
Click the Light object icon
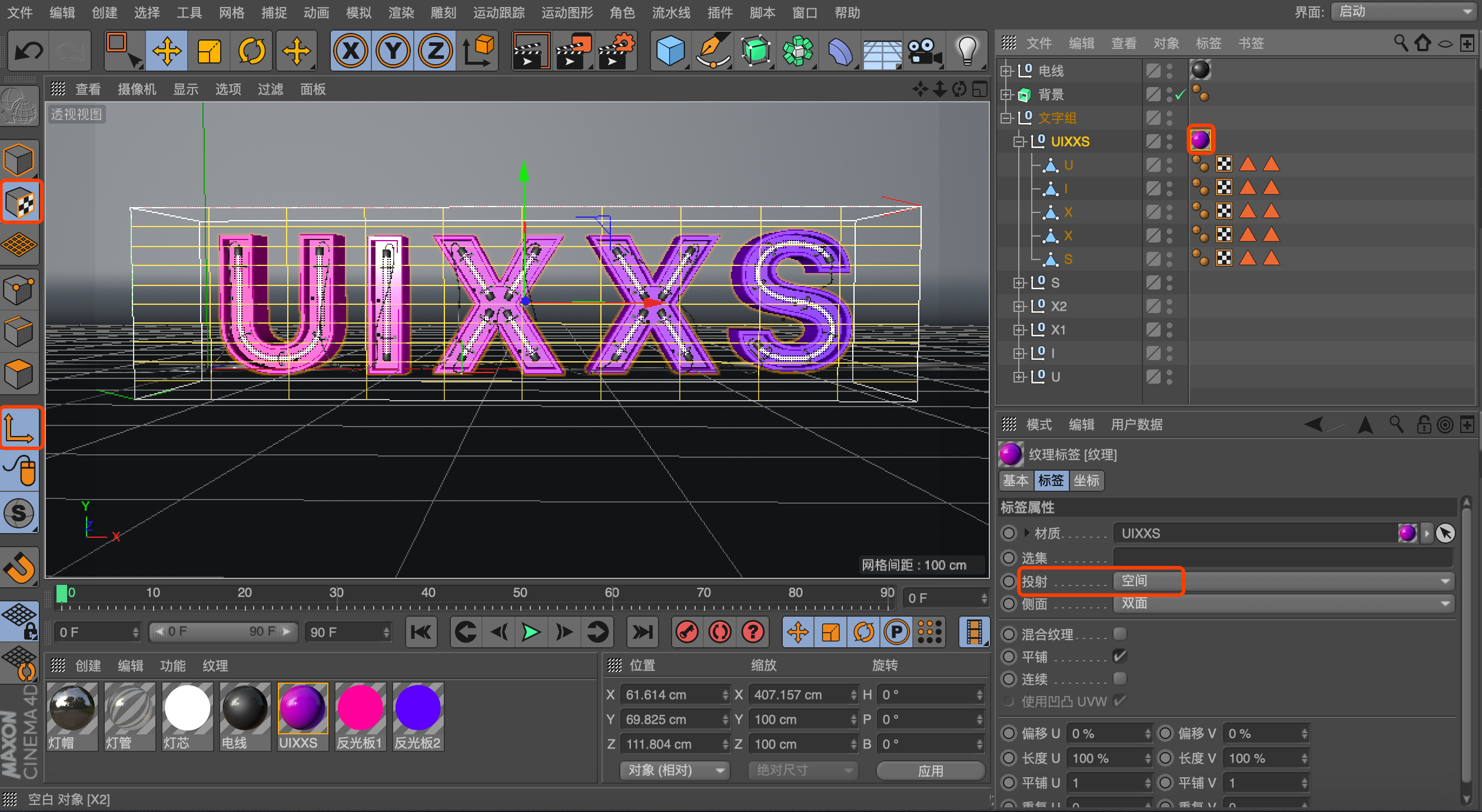[967, 51]
